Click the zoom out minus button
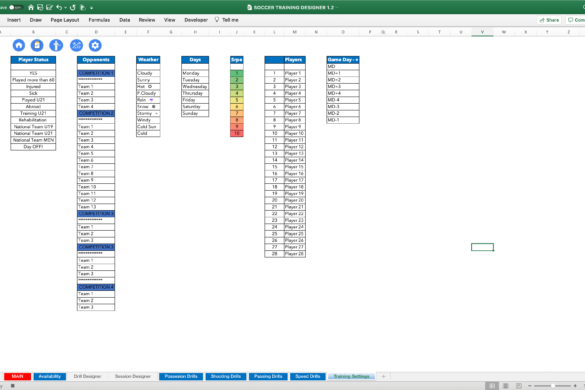Viewport: 585px width, 390px height. (x=530, y=386)
